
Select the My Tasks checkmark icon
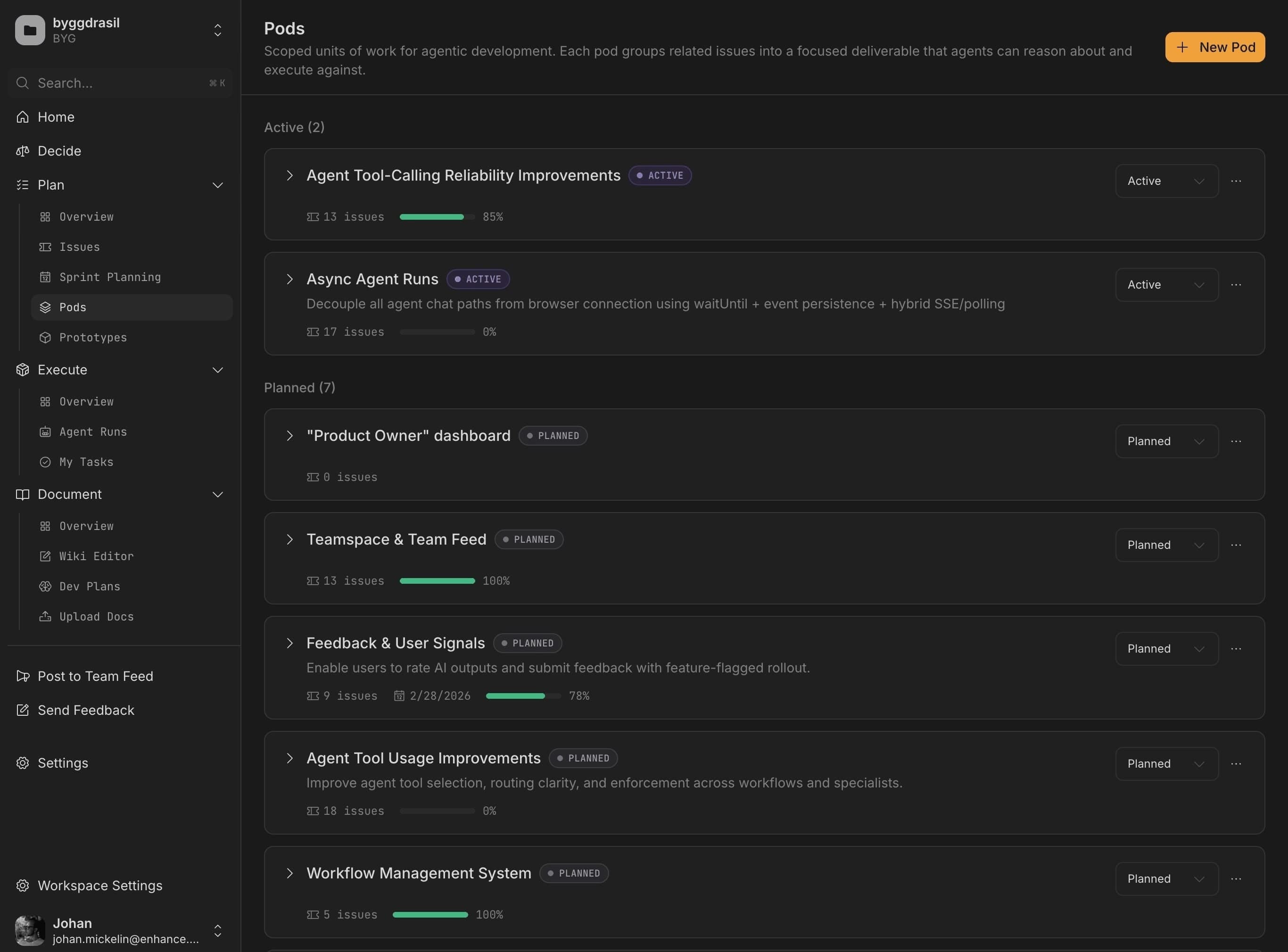pos(46,462)
